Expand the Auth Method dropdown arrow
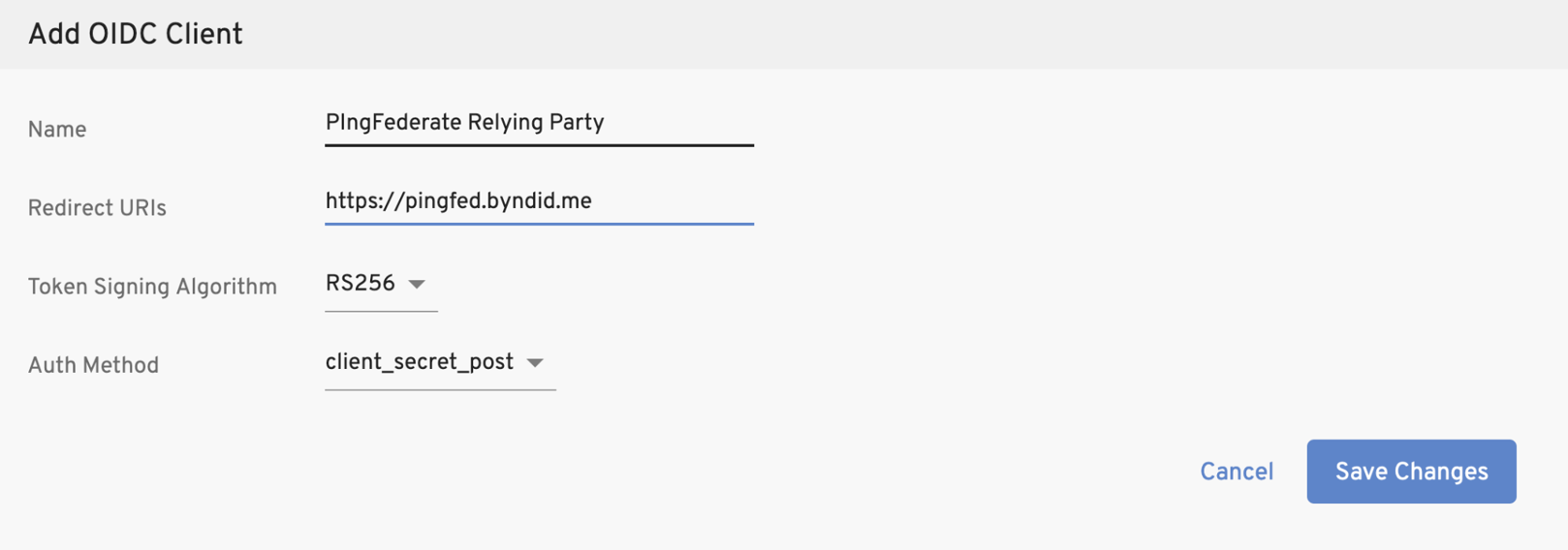 point(535,363)
